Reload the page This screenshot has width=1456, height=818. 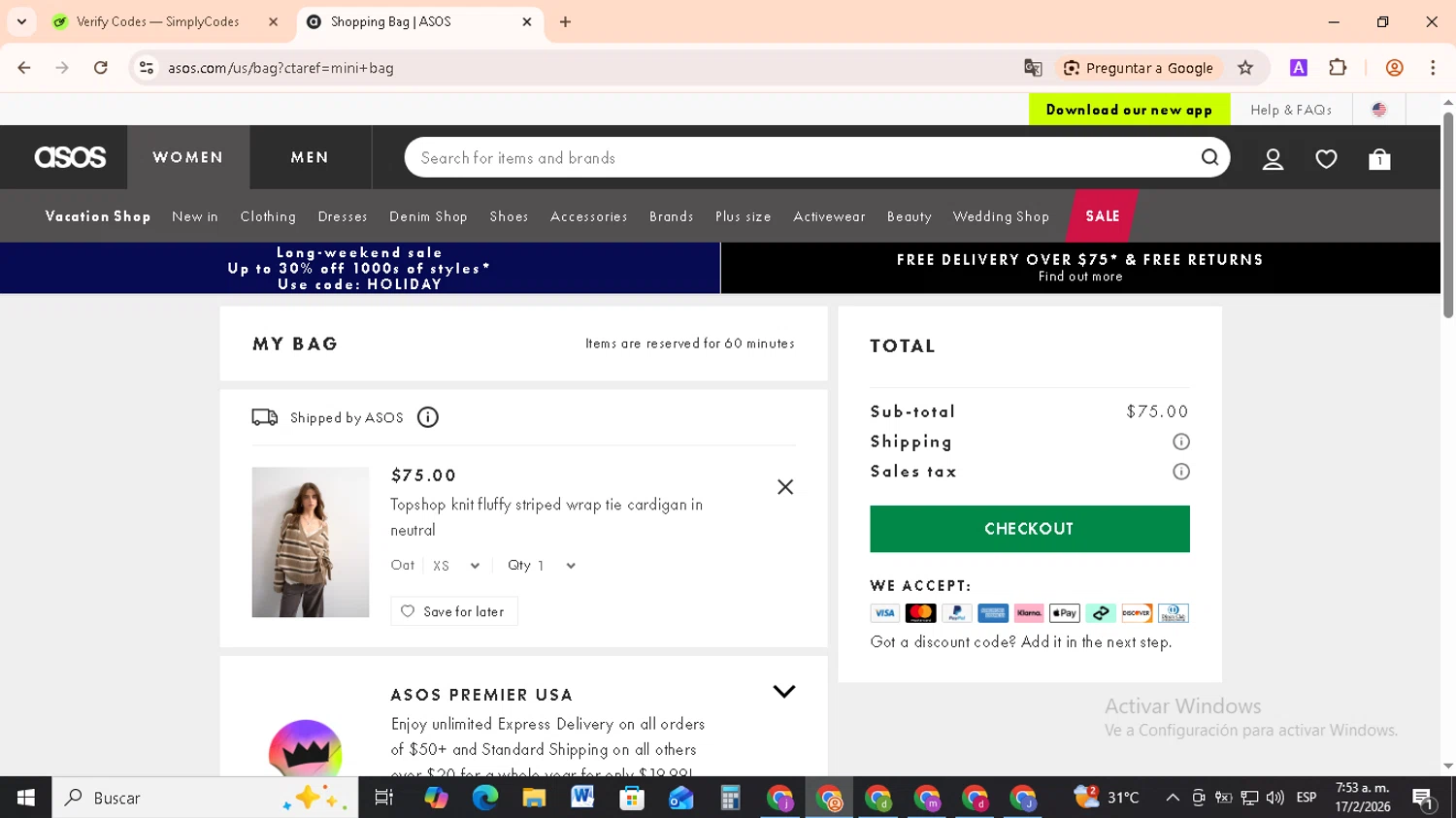101,68
